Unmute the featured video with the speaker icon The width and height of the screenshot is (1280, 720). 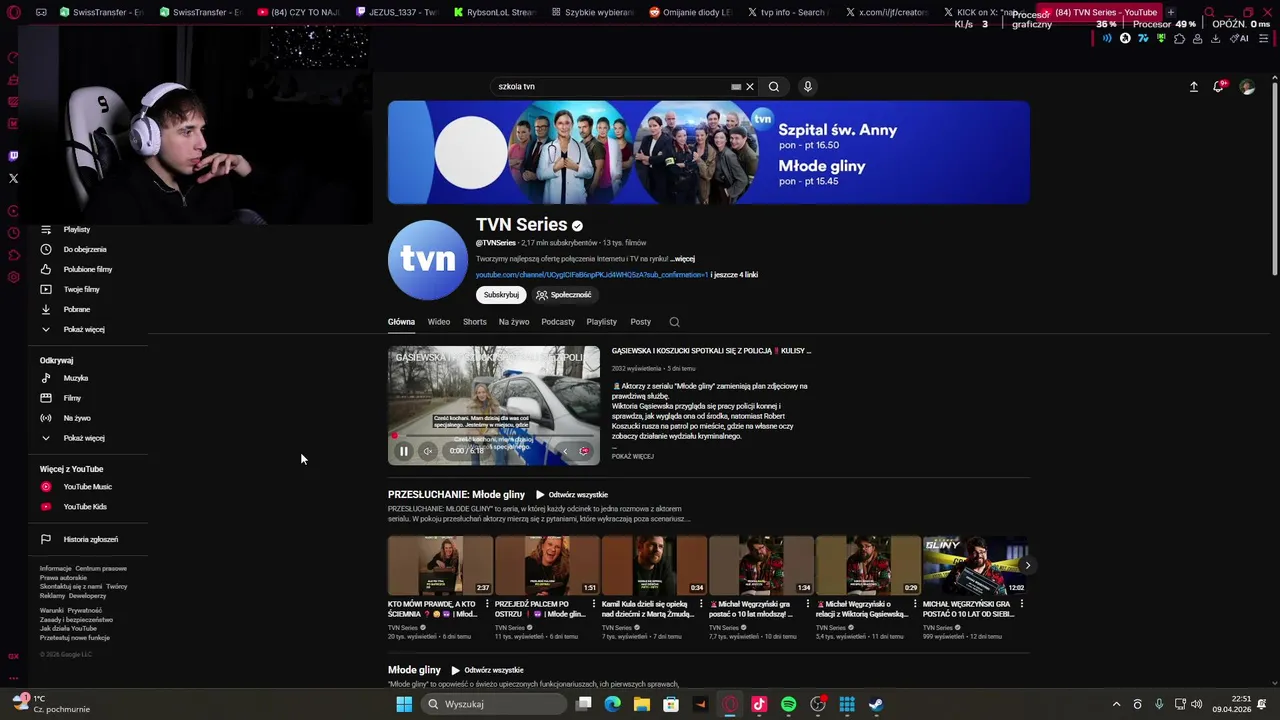point(428,451)
